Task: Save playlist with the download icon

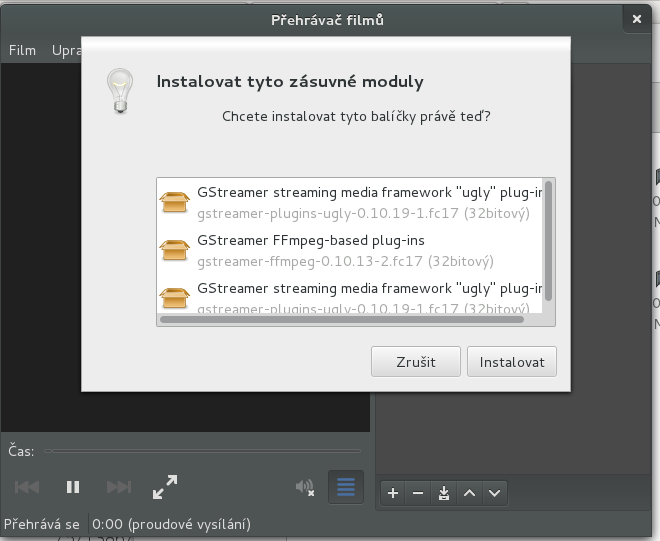Action: pyautogui.click(x=444, y=493)
